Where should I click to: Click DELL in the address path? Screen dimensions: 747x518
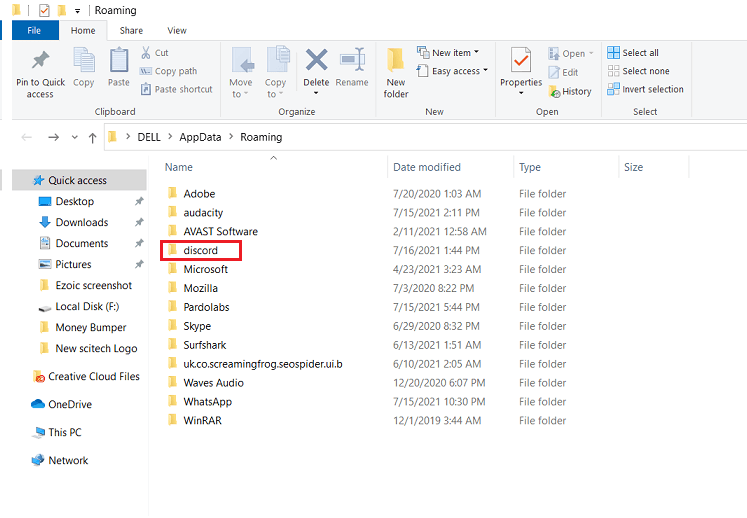[149, 137]
